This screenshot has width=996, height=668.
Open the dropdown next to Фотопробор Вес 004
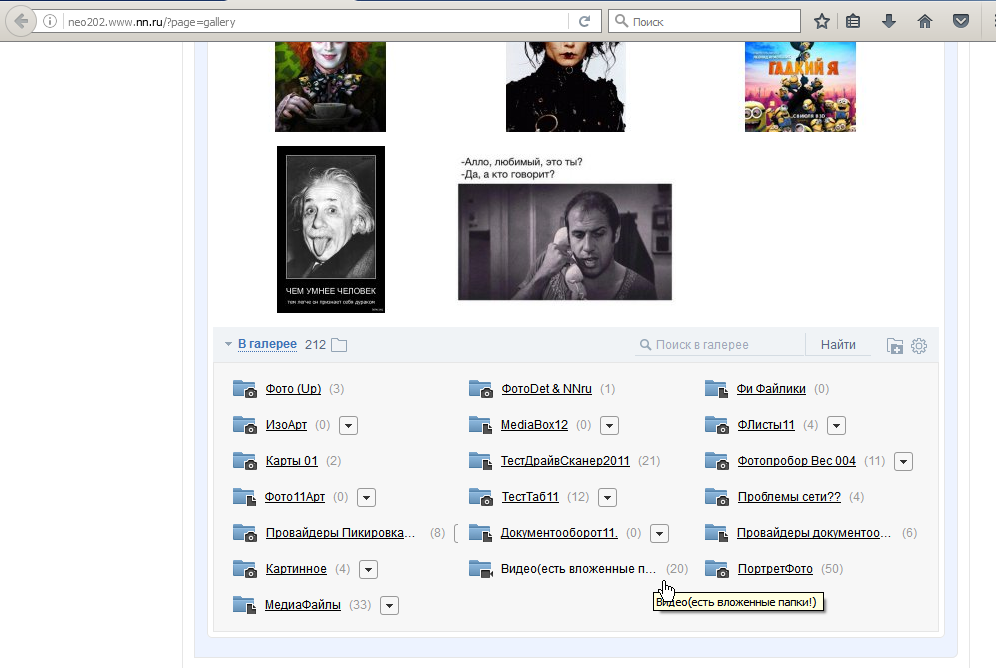click(903, 462)
